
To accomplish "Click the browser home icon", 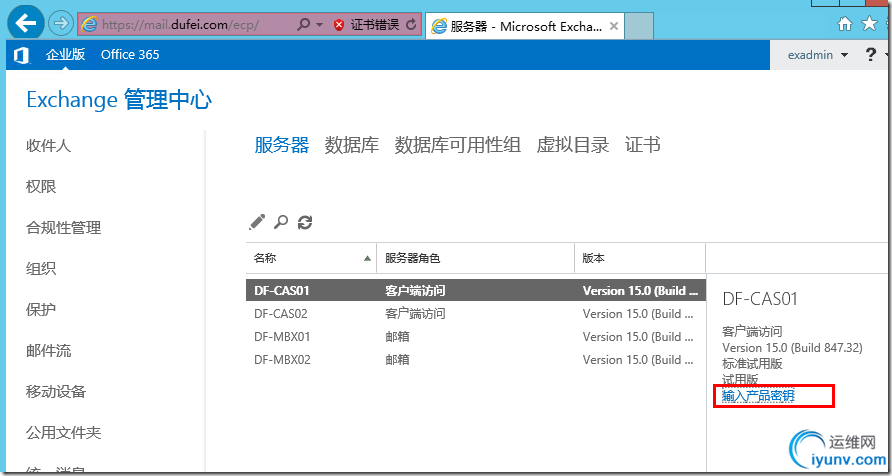I will [x=845, y=23].
